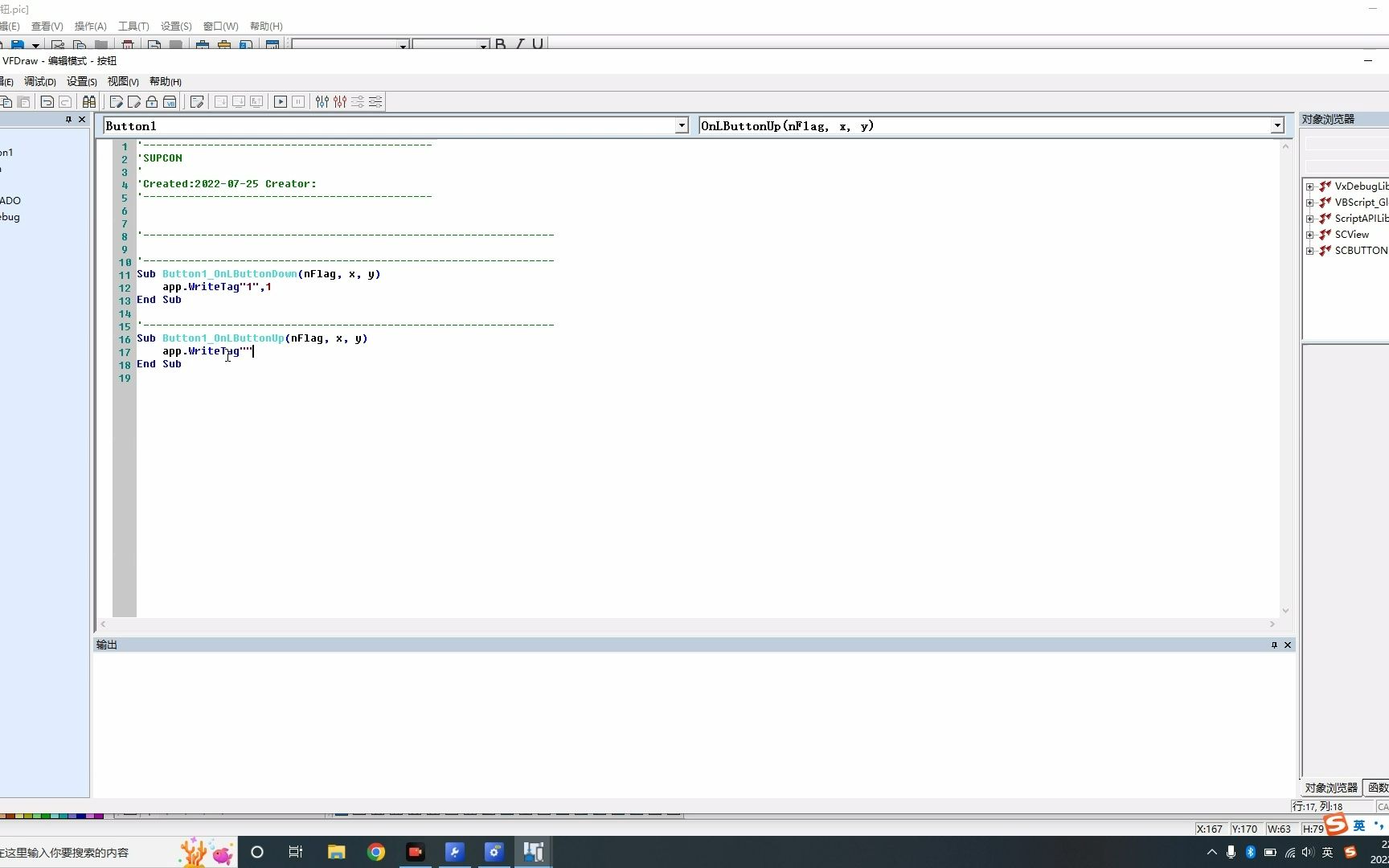Image resolution: width=1389 pixels, height=868 pixels.
Task: Click the Bold B button in background toolbar
Action: coord(501,44)
